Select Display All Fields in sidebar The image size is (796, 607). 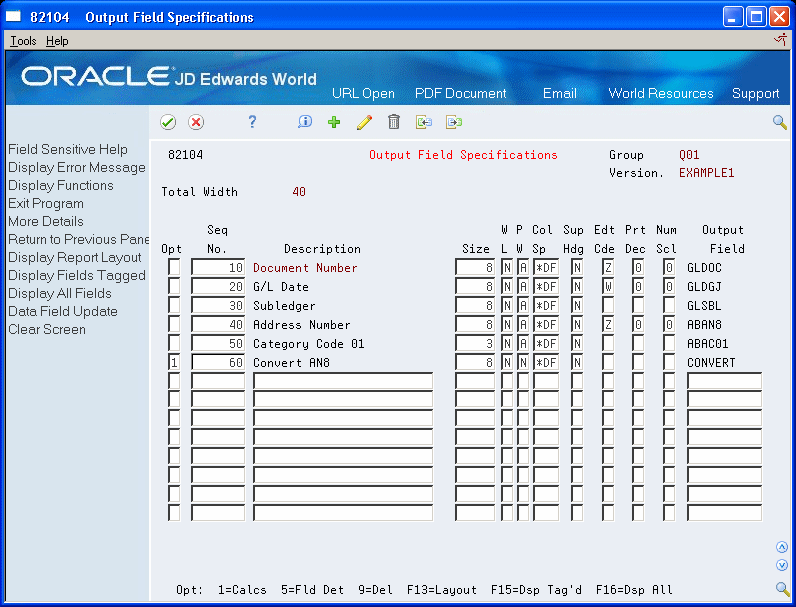tap(59, 293)
